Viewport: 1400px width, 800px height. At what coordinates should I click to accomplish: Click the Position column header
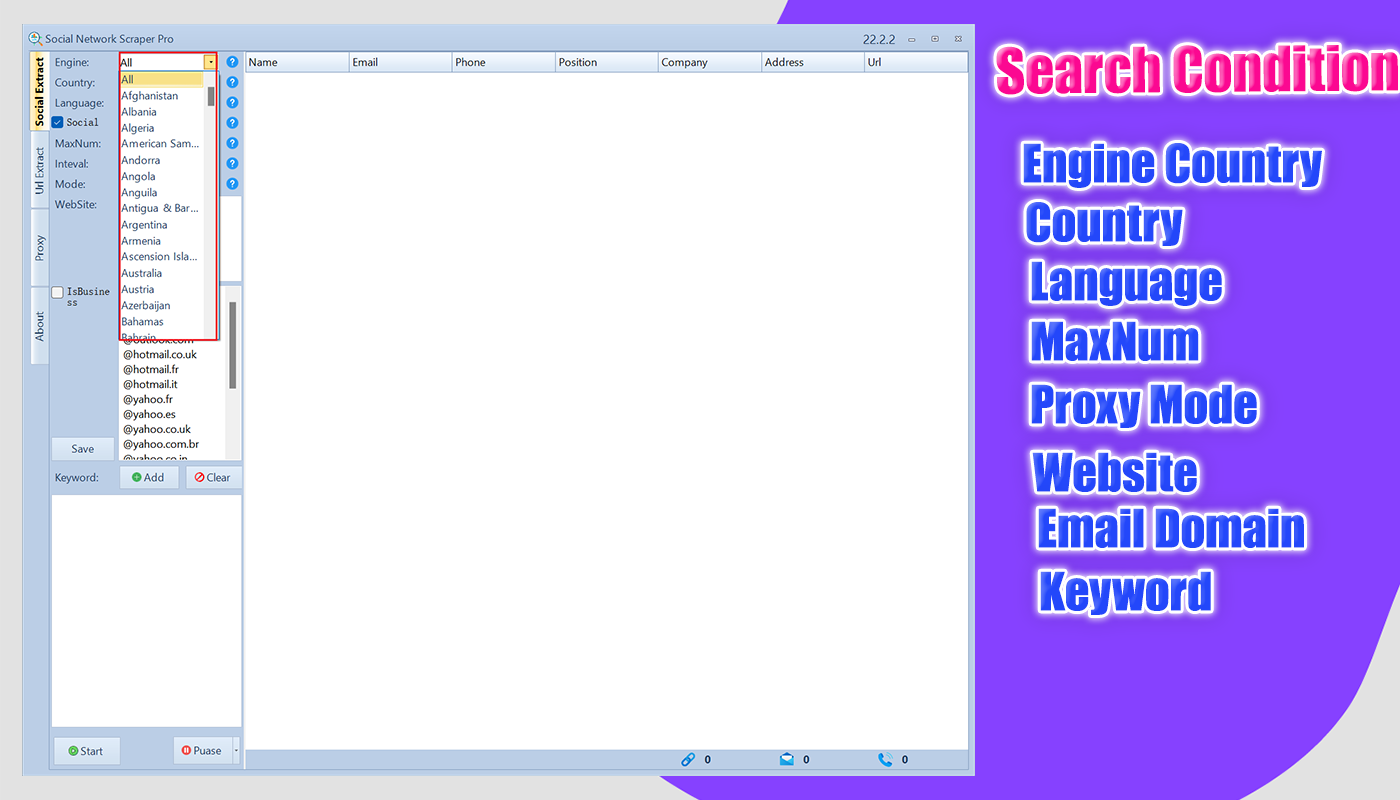606,62
